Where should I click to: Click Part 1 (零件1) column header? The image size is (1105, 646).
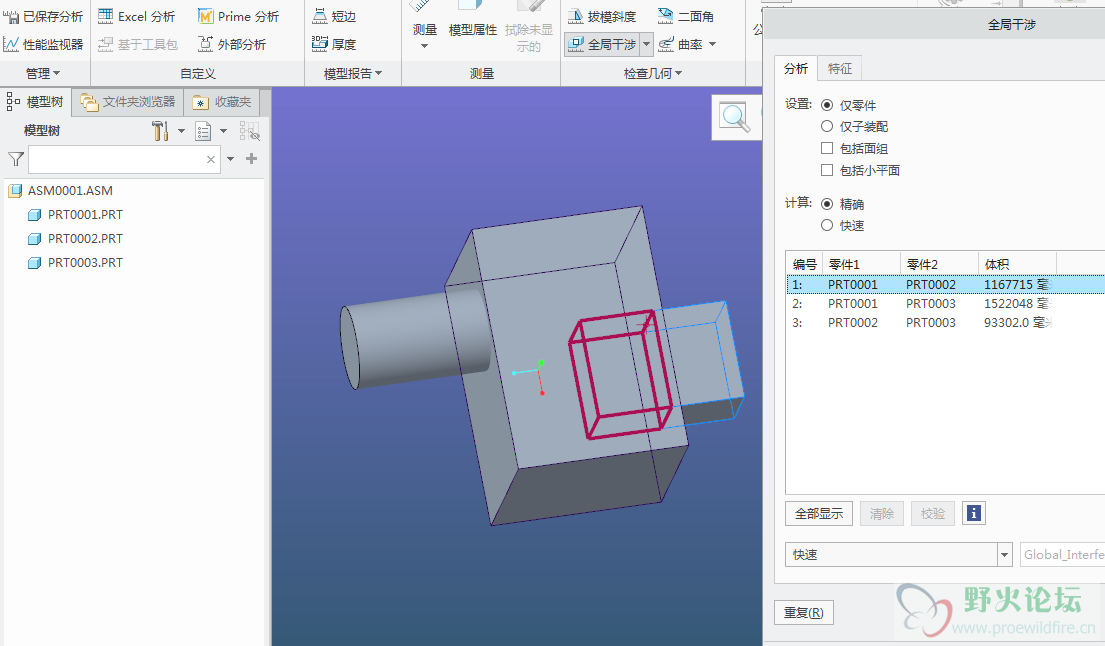861,264
